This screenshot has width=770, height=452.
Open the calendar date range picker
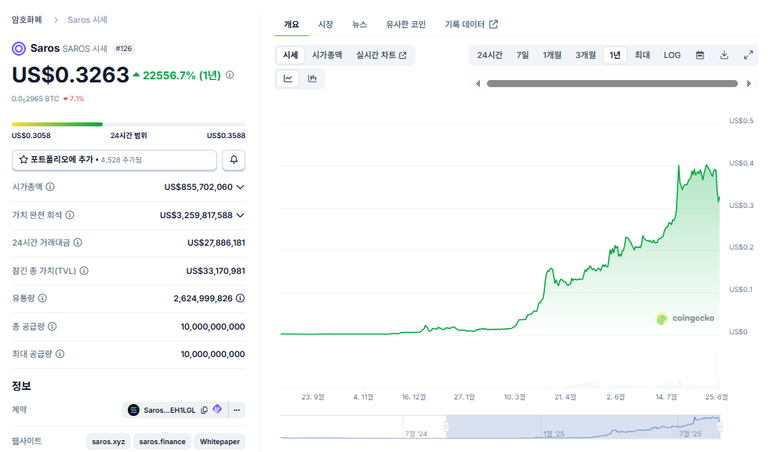700,55
